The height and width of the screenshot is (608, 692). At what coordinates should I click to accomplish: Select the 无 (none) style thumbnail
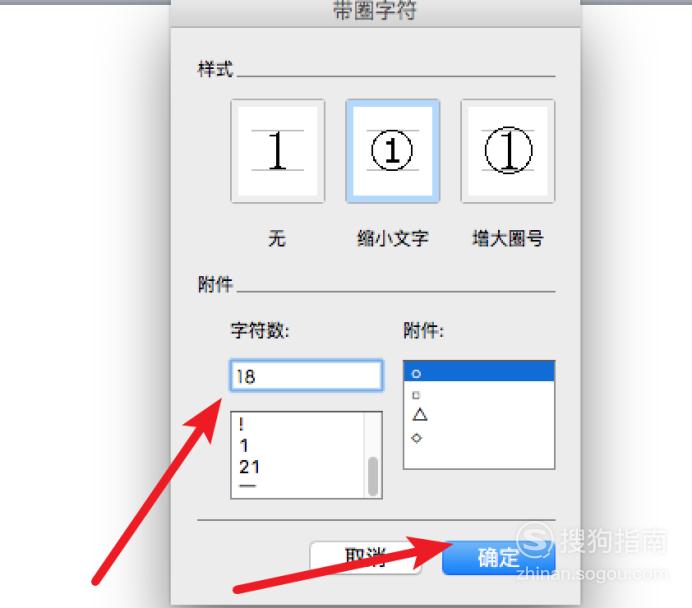pos(278,151)
